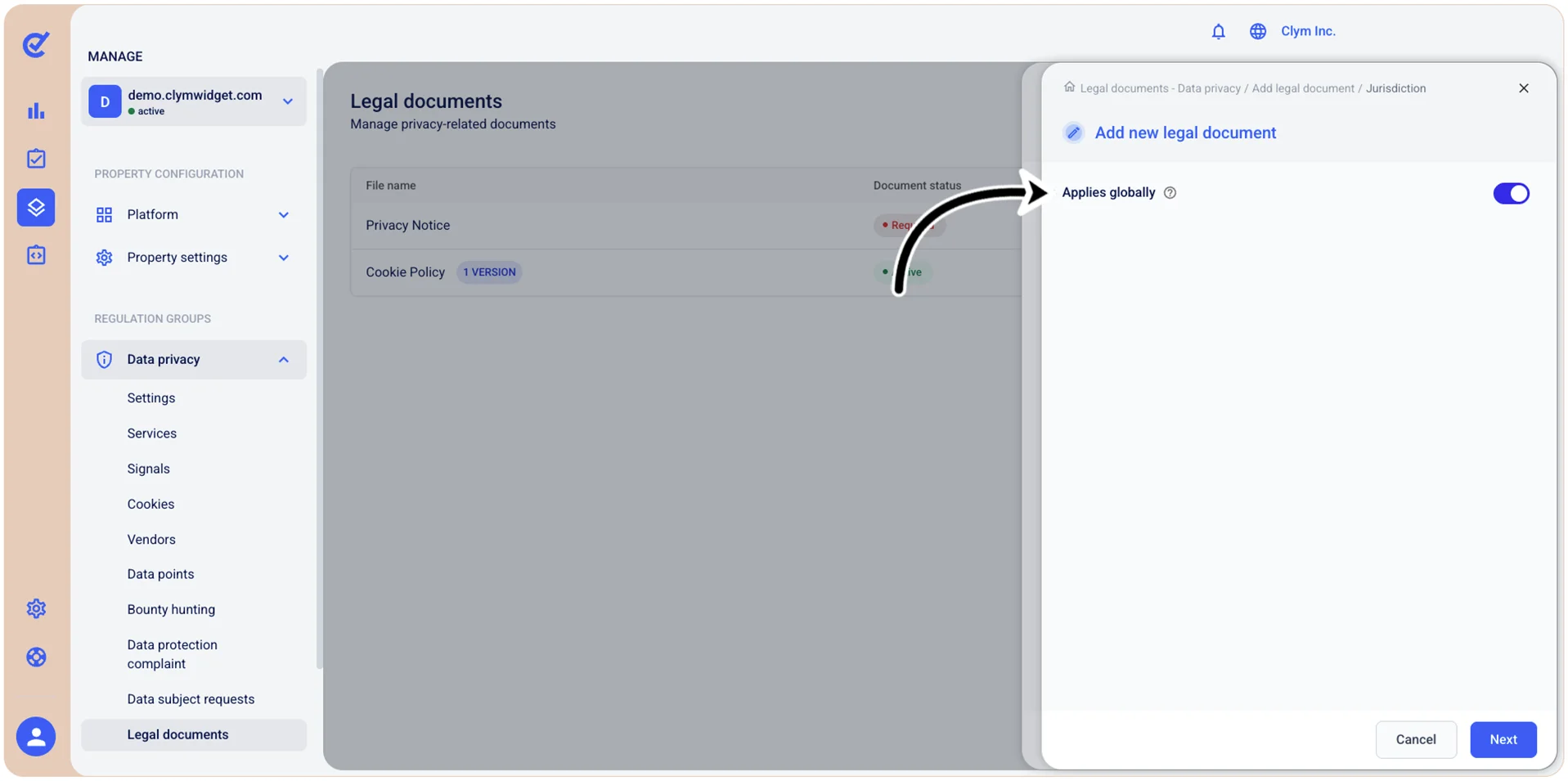This screenshot has height=781, width=1568.
Task: Click the Next button
Action: click(1503, 739)
